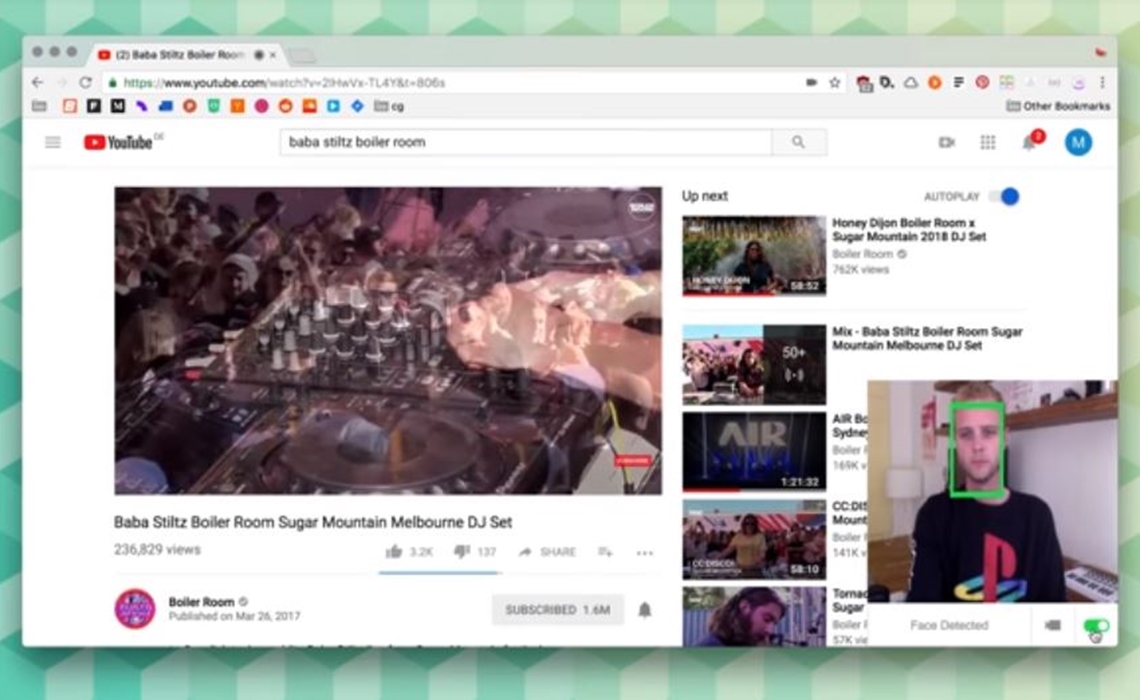This screenshot has height=700, width=1140.
Task: Bookmark page with the star icon
Action: [835, 83]
